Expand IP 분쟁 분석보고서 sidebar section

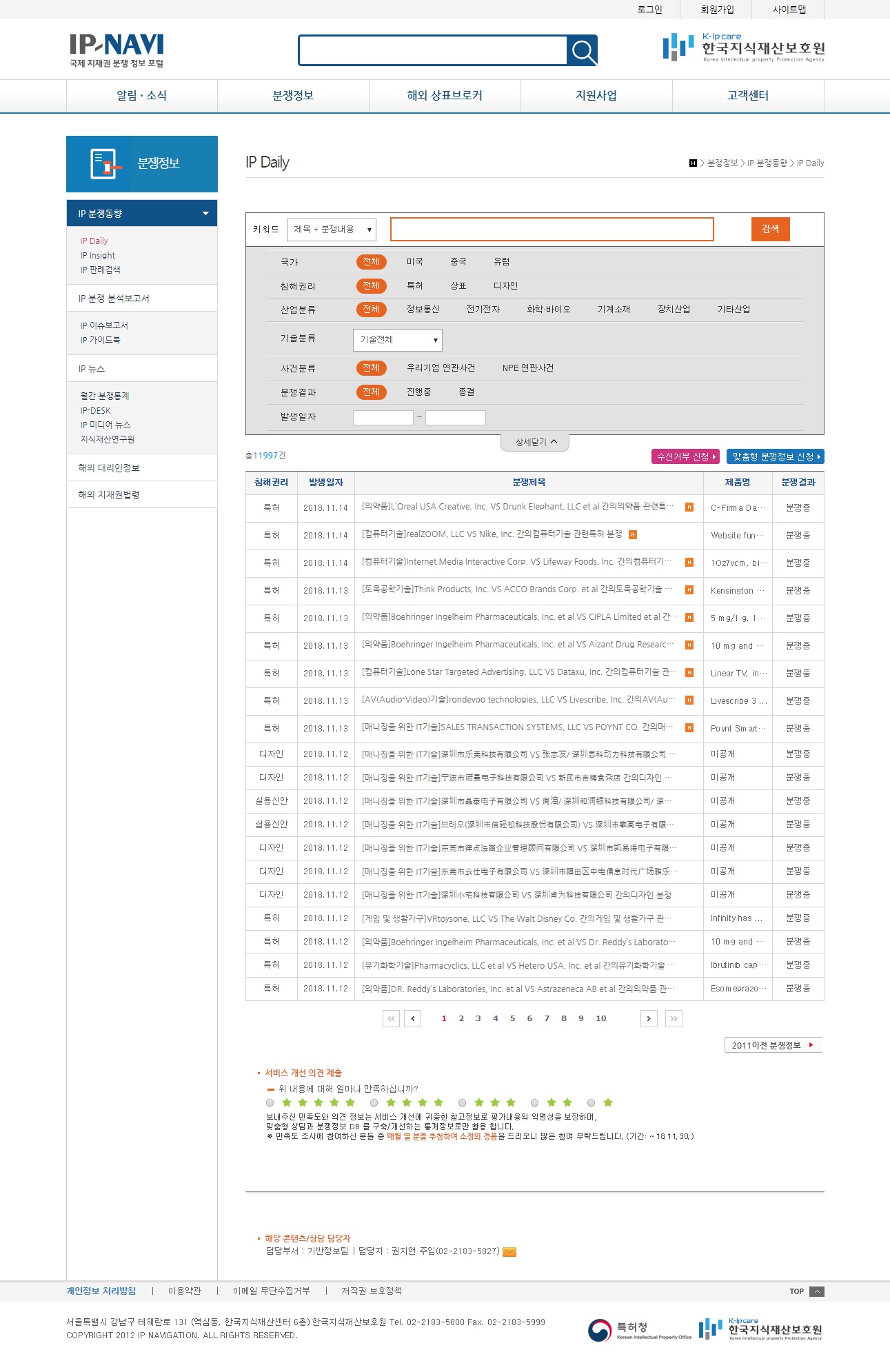tap(142, 299)
